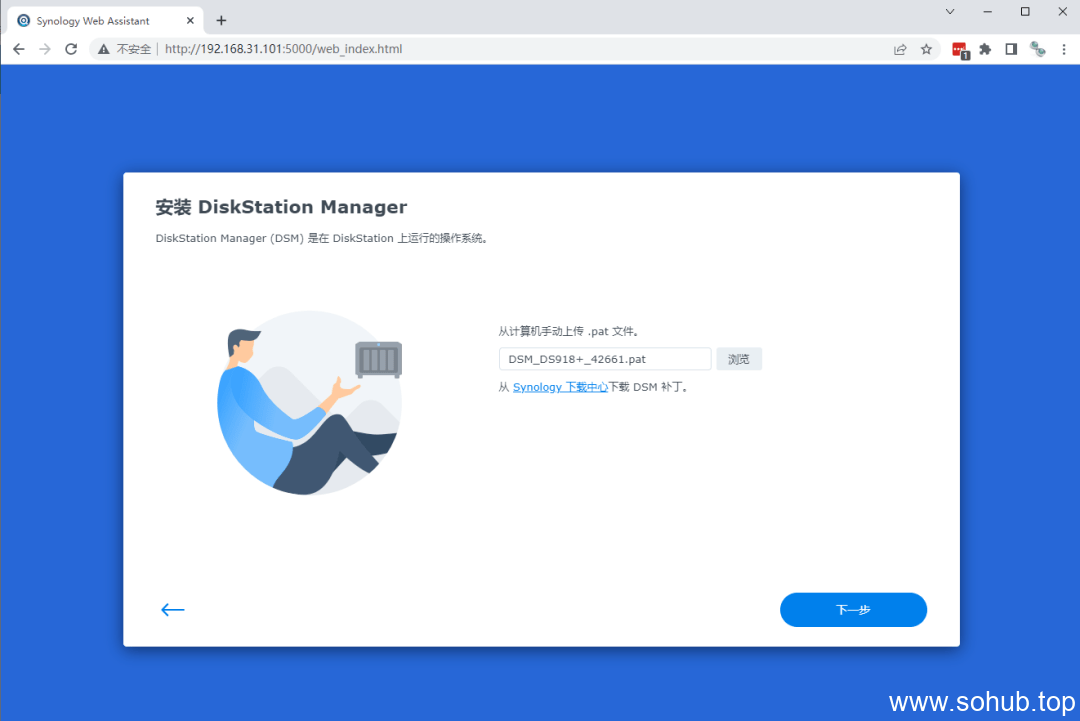
Task: Click the back navigation arrow
Action: click(18, 48)
